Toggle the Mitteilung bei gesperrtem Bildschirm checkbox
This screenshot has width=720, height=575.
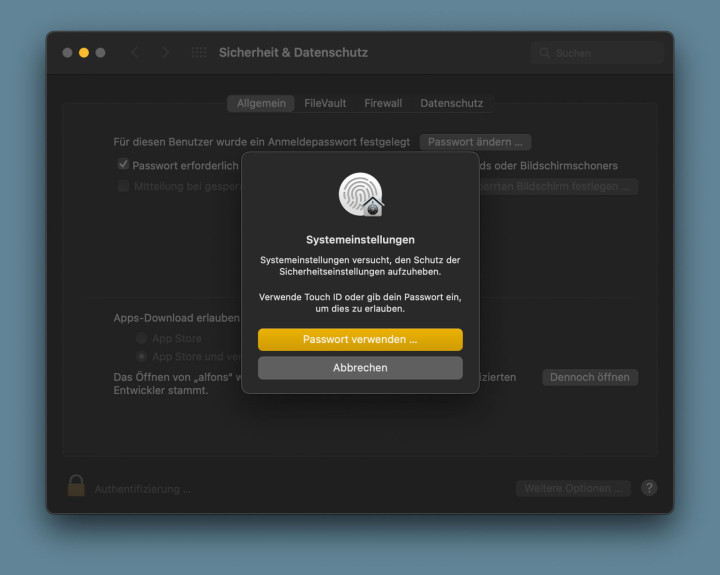click(123, 186)
